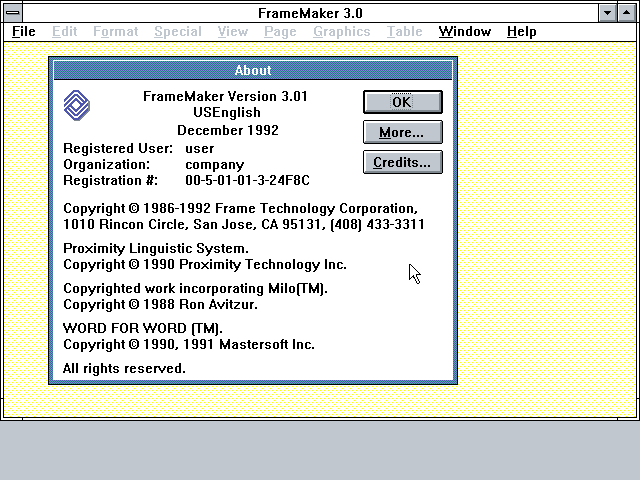The height and width of the screenshot is (480, 640).
Task: Show the Credits... screen
Action: (x=402, y=162)
